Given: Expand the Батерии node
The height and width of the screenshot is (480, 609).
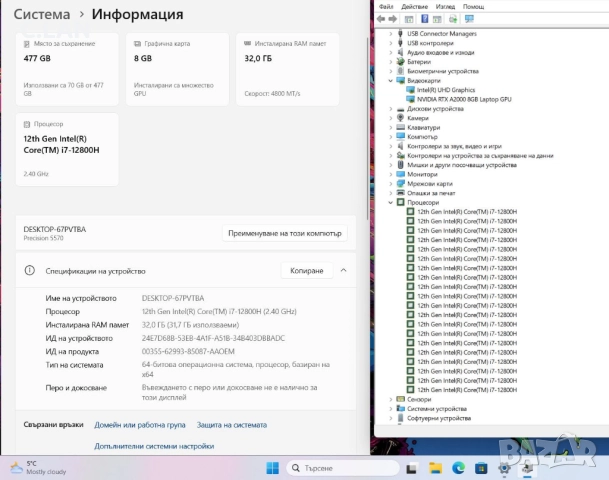Looking at the screenshot, I should [391, 62].
